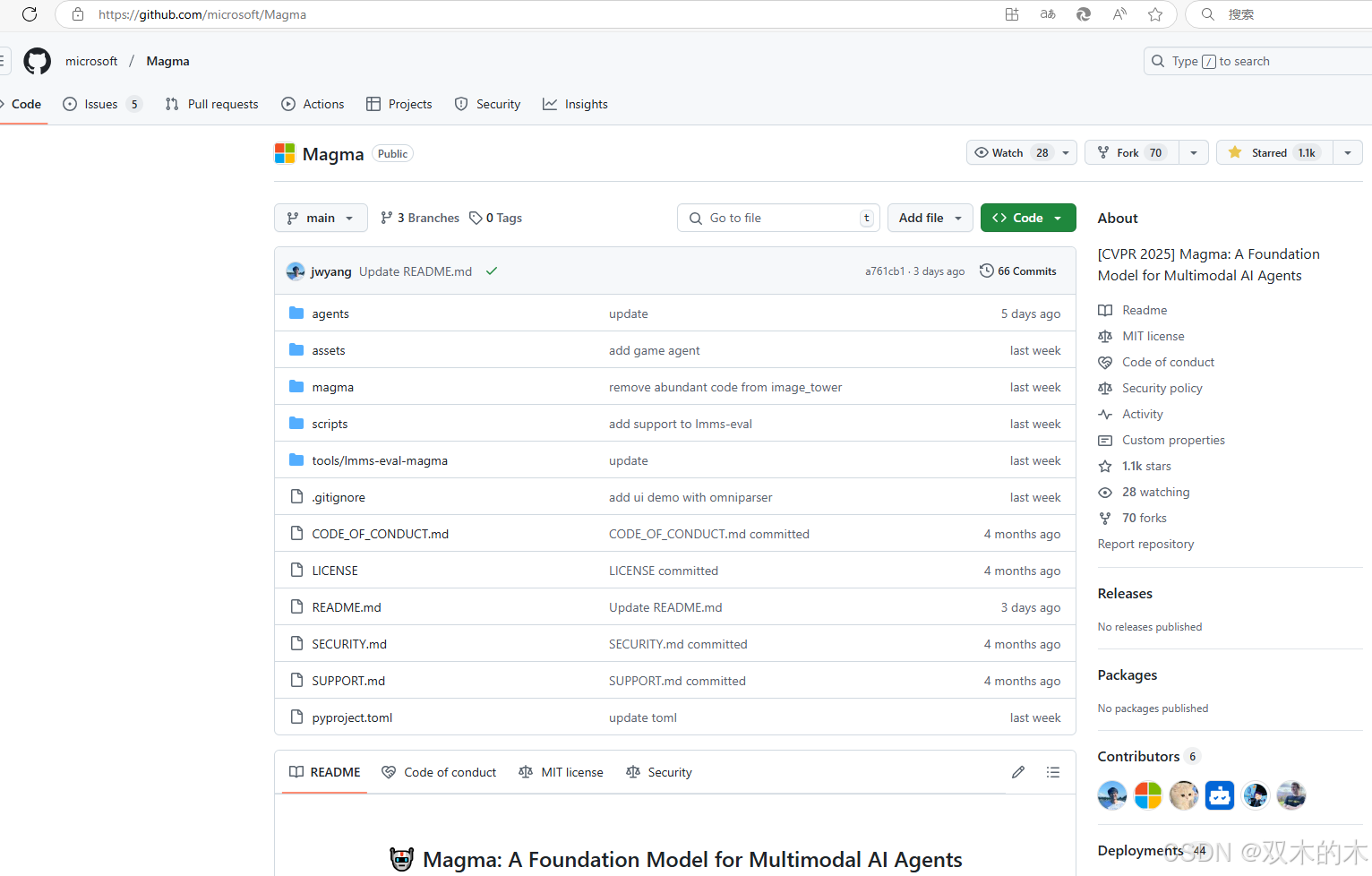
Task: Open the pyproject.toml file
Action: 352,717
